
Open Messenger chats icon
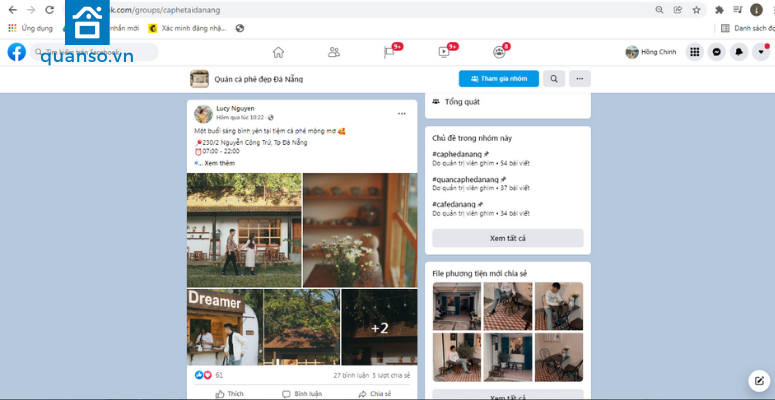tap(717, 52)
